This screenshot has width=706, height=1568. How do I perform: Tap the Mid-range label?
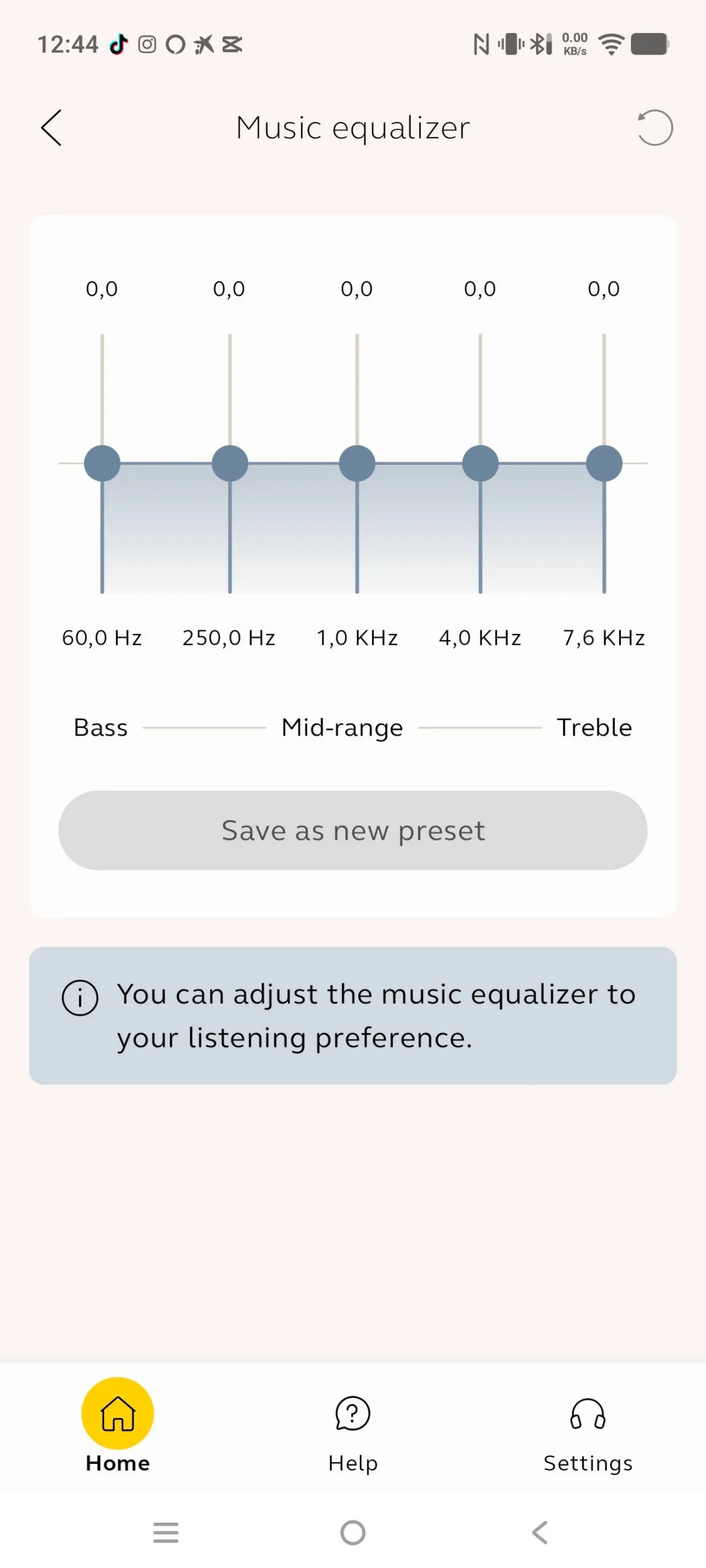click(342, 728)
